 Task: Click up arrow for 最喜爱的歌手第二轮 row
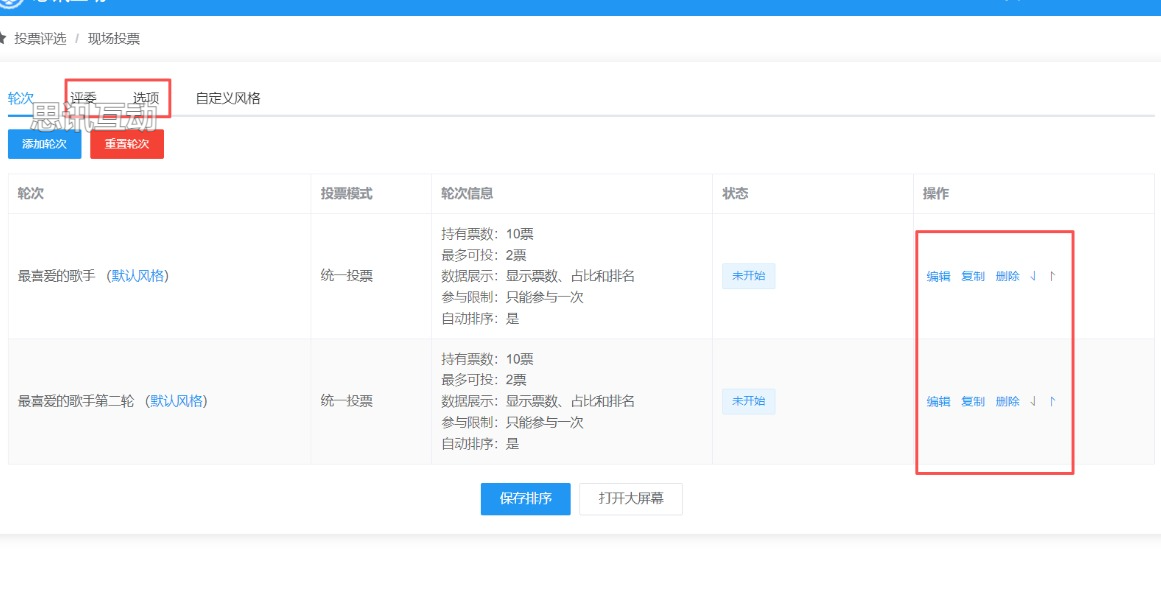pyautogui.click(x=1052, y=402)
